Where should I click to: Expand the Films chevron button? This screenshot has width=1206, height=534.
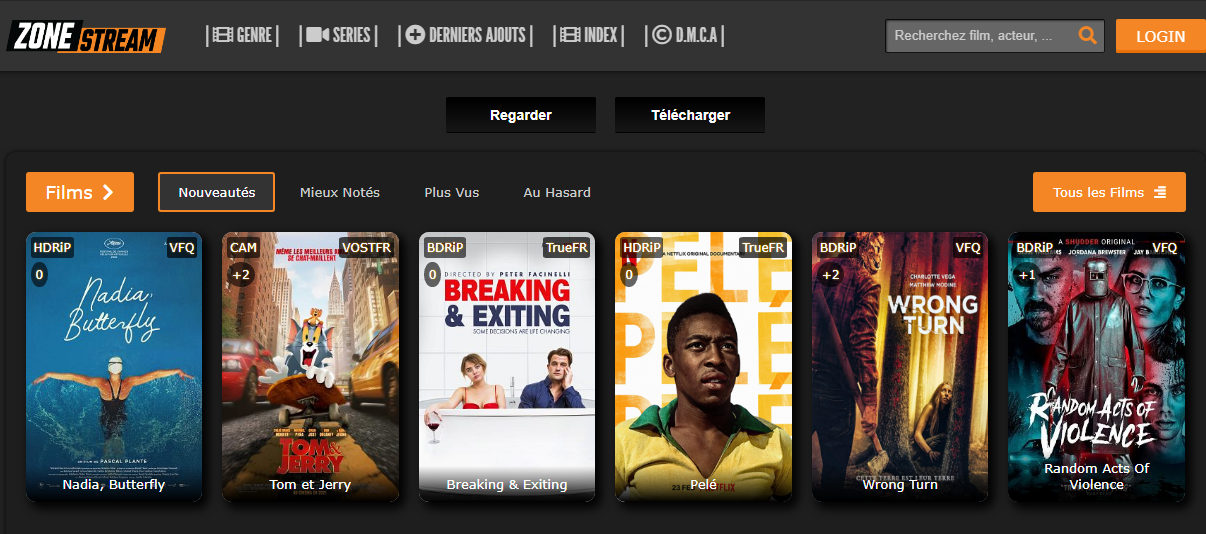80,192
